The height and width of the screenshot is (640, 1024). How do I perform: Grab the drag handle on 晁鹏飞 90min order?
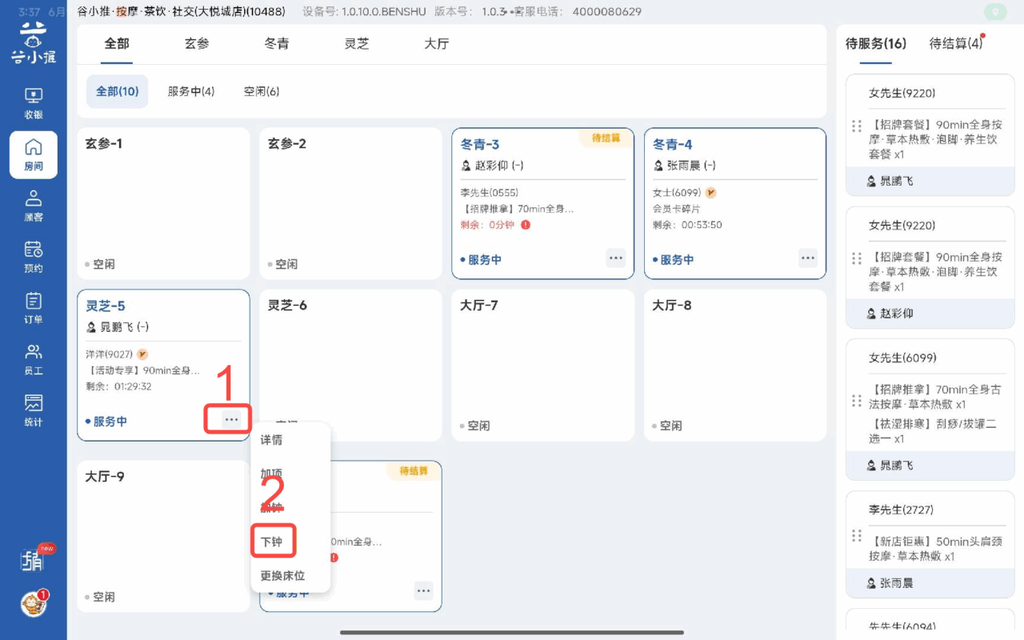[857, 126]
